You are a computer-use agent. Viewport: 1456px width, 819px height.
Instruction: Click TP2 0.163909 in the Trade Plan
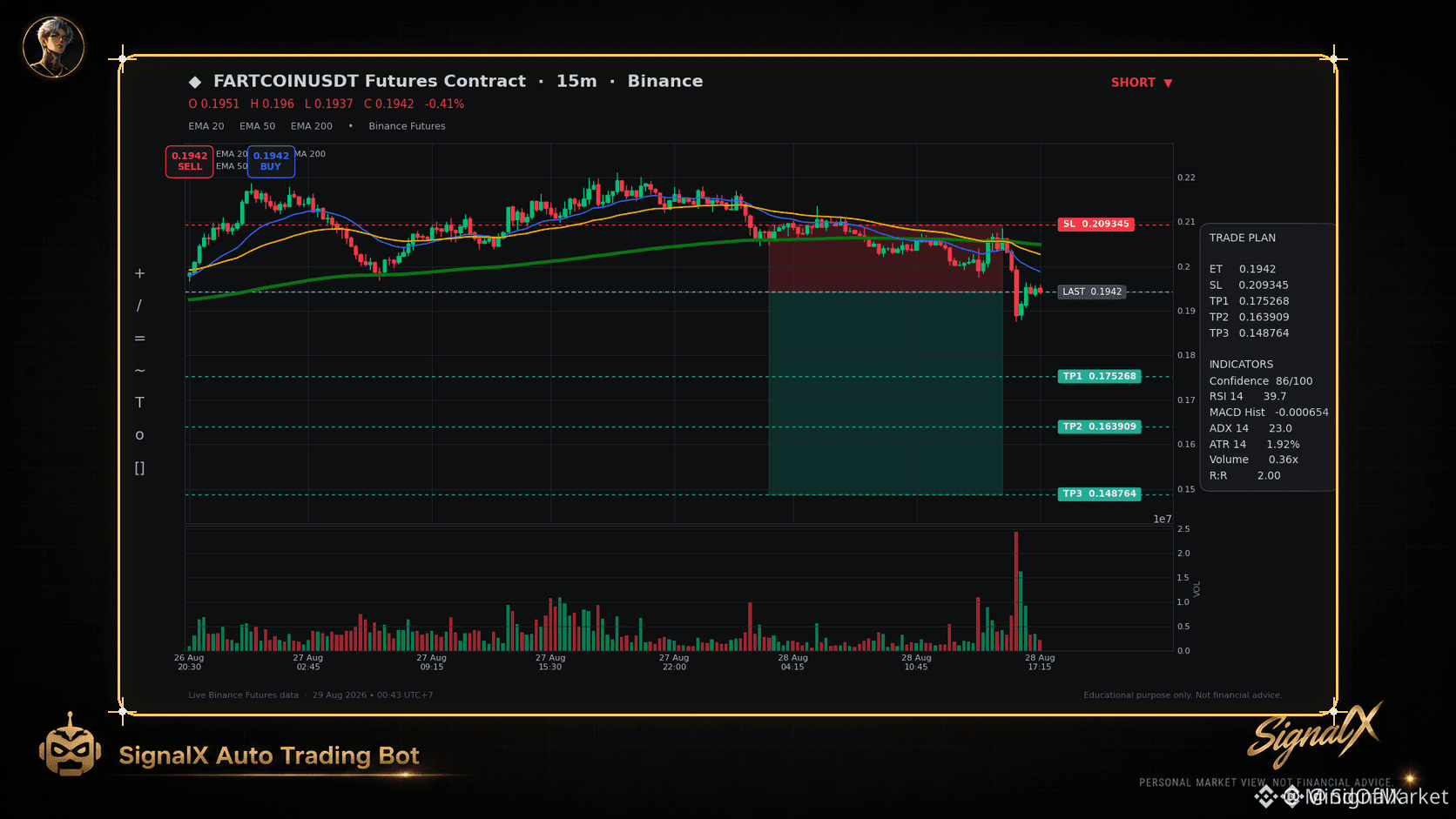[1250, 317]
